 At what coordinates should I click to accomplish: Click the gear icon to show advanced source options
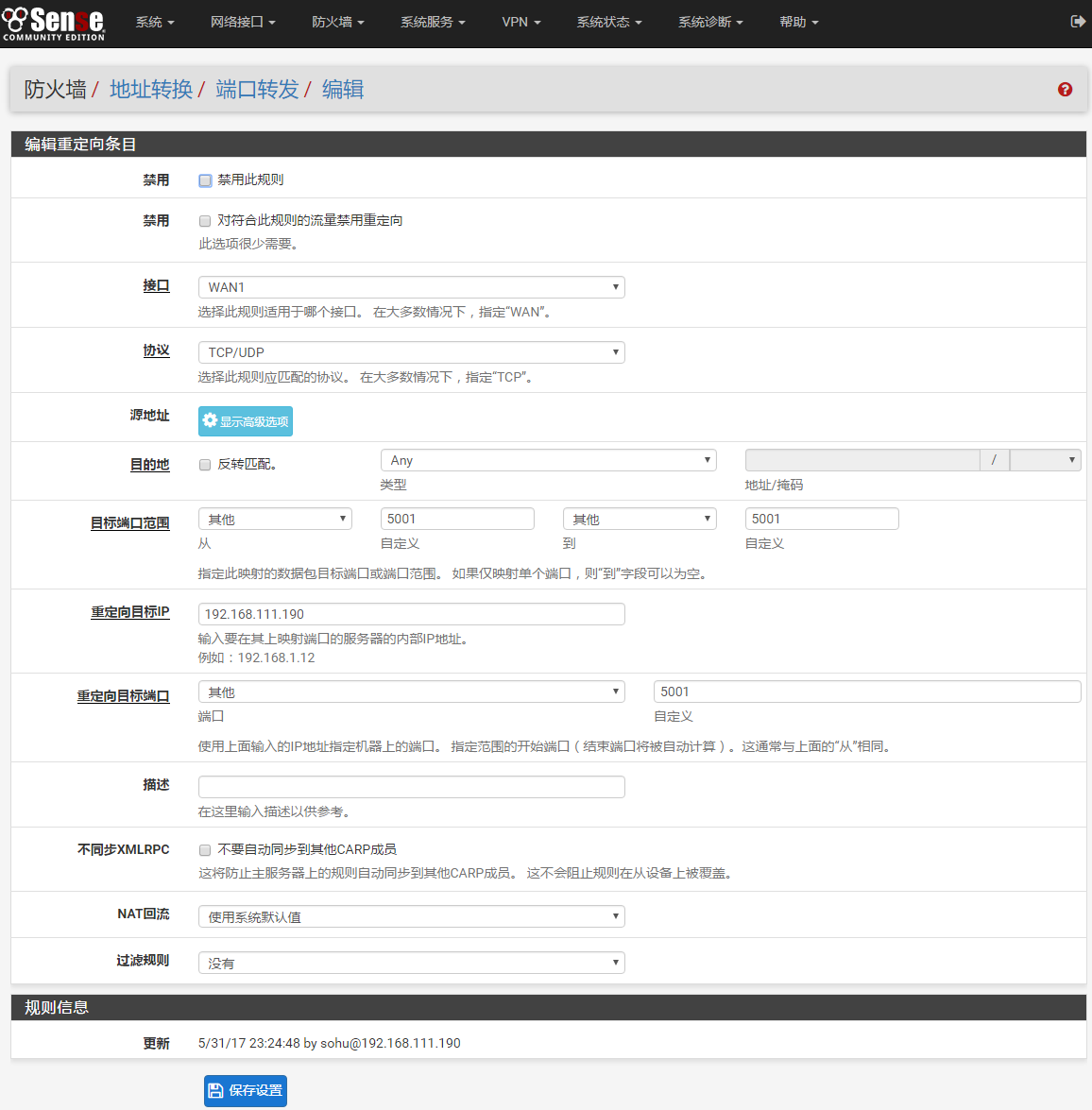pyautogui.click(x=211, y=420)
